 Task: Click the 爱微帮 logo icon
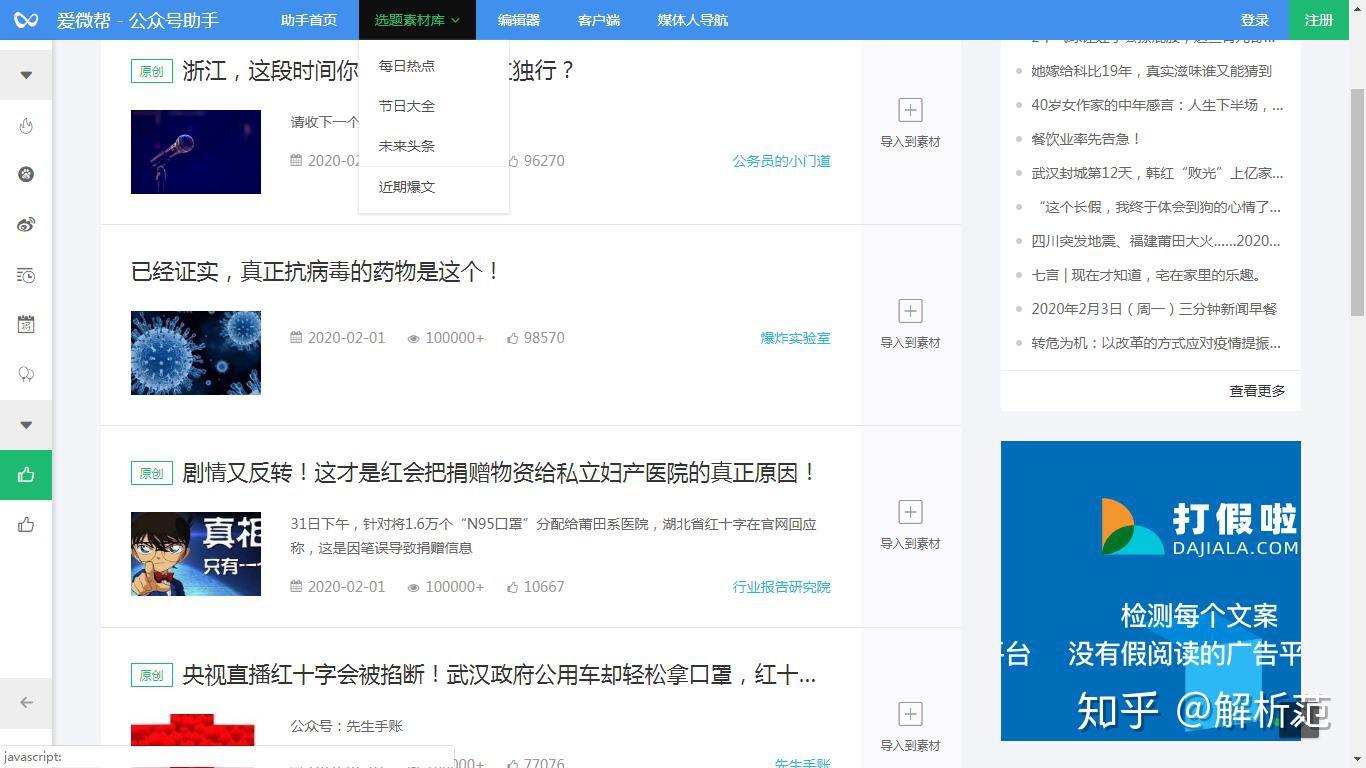point(26,20)
